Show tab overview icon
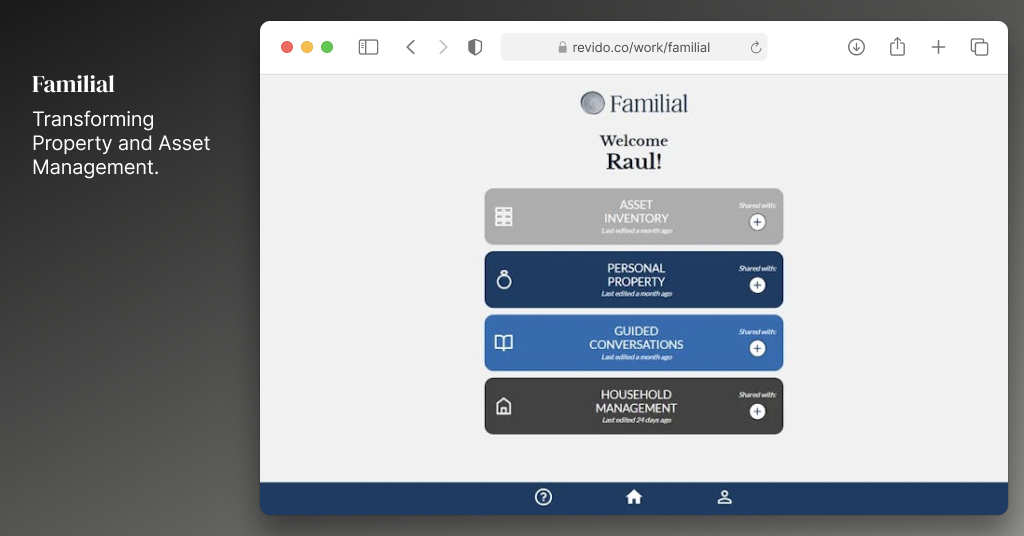1024x536 pixels. pos(979,47)
